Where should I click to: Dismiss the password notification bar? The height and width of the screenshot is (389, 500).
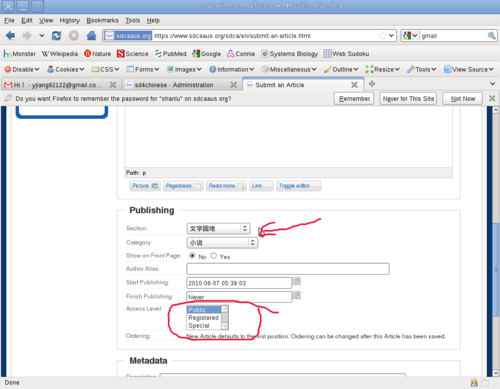coord(492,98)
